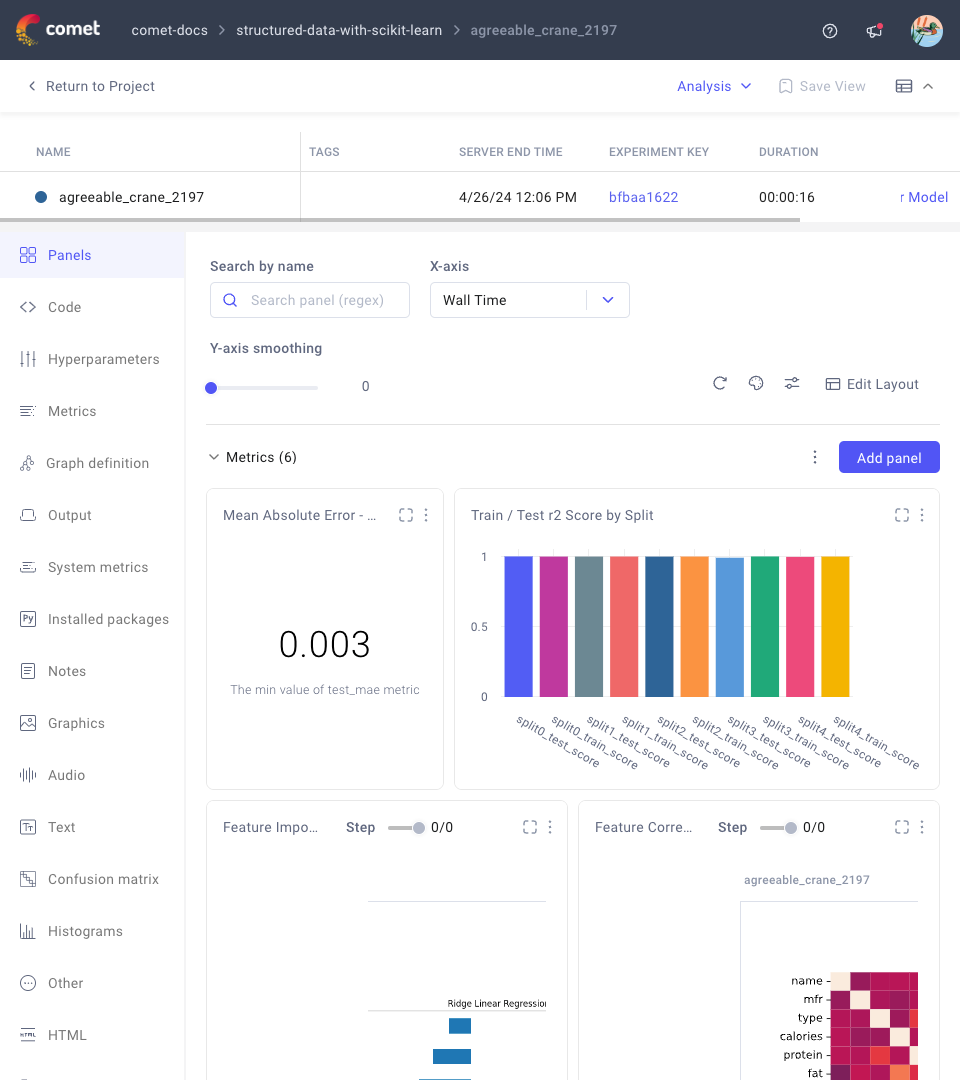Open the Analysis dropdown menu

[x=714, y=86]
